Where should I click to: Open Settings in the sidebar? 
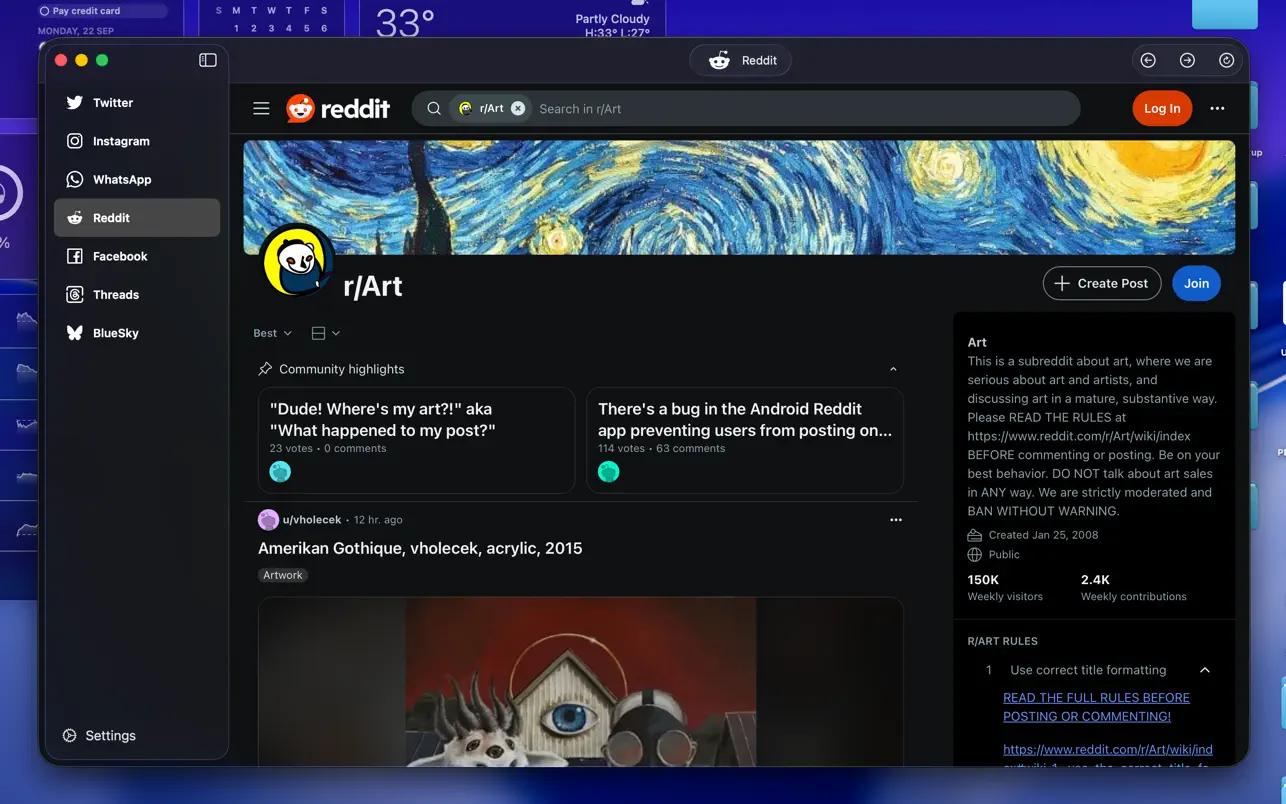(x=99, y=735)
